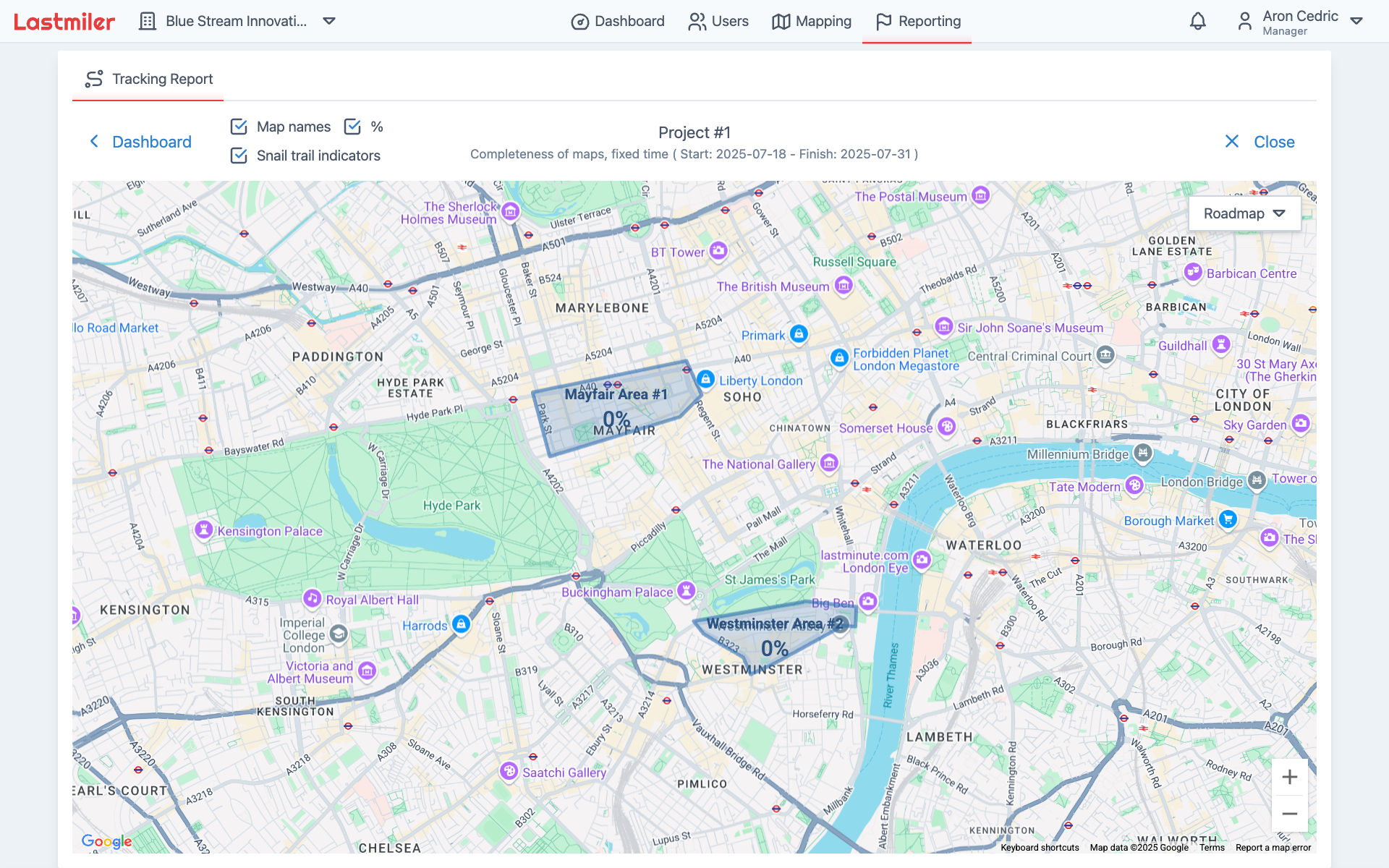Screen dimensions: 1389x868
Task: Close the tracking report
Action: click(1260, 142)
